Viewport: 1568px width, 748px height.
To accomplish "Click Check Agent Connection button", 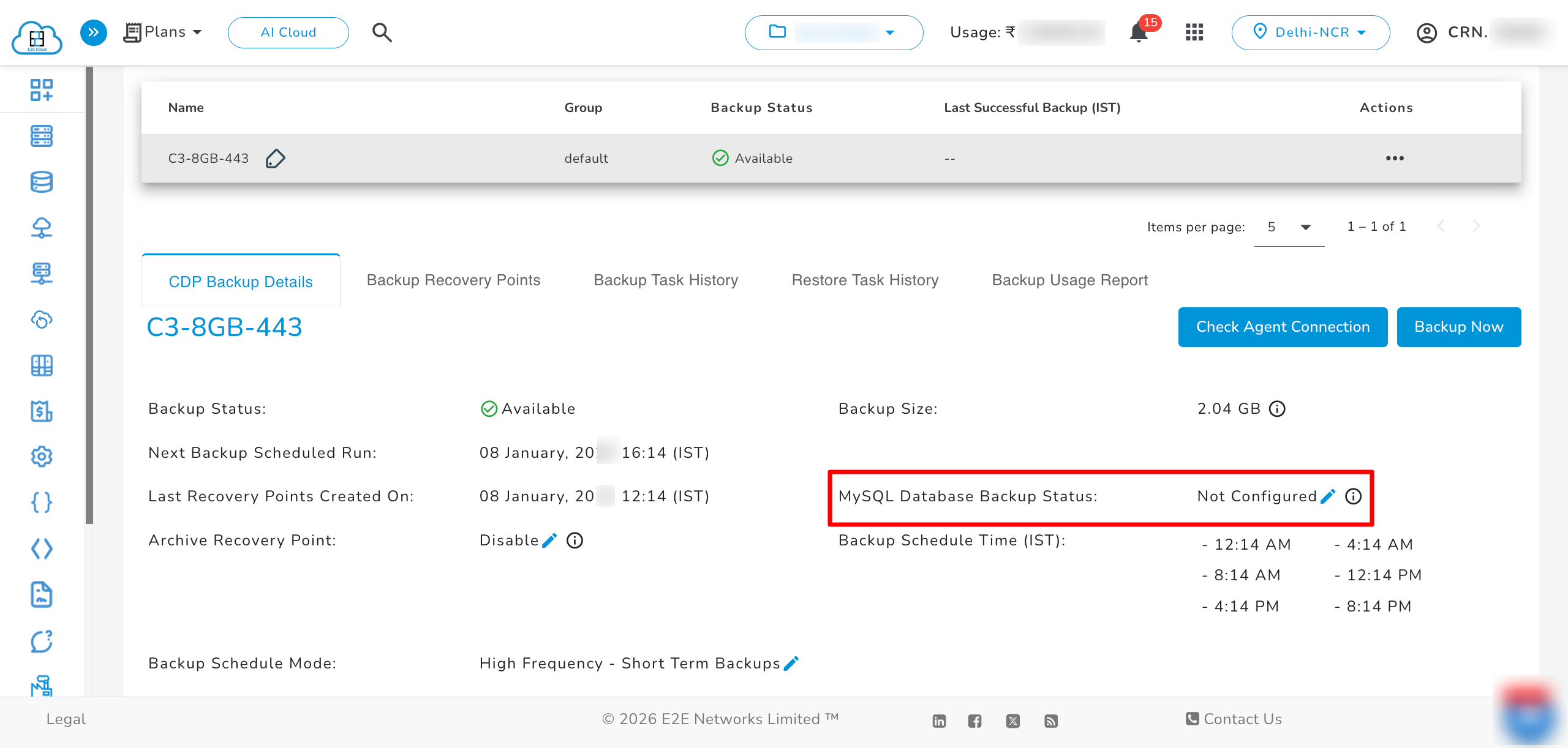I will pos(1283,327).
